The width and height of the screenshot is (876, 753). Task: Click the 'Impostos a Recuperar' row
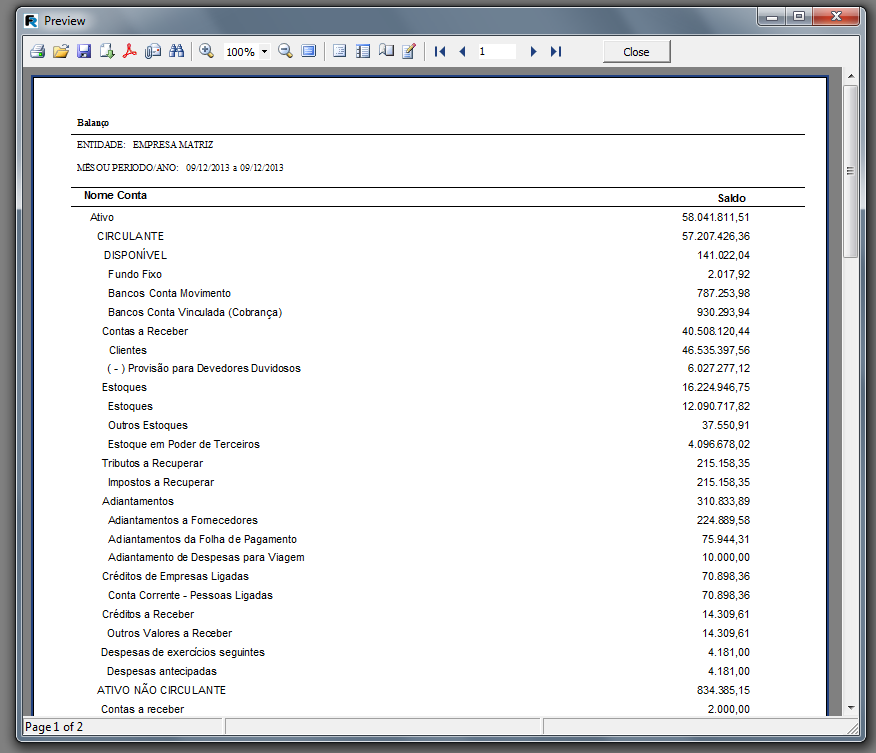point(161,482)
